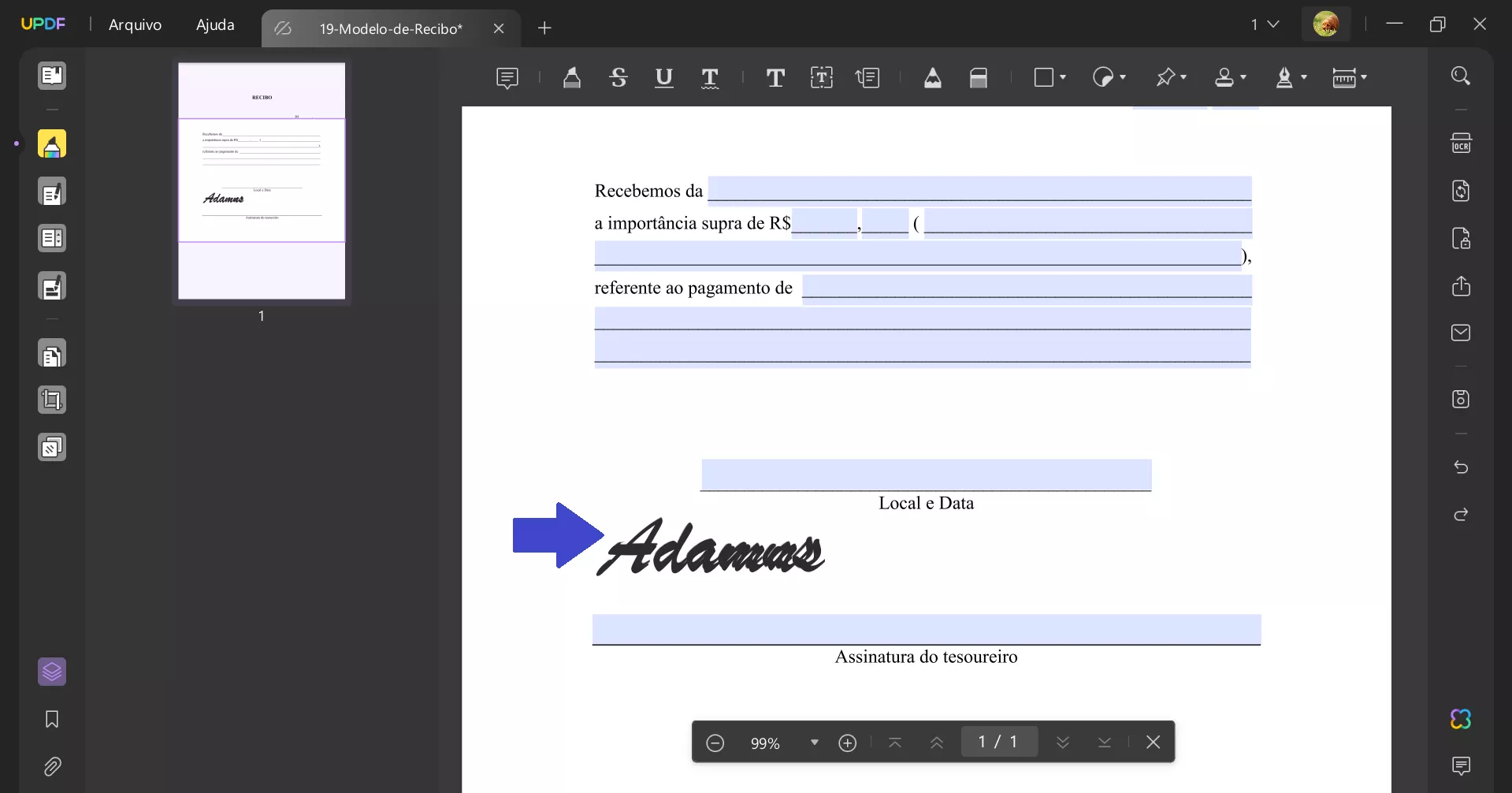
Task: Jump to the first page
Action: (x=895, y=743)
